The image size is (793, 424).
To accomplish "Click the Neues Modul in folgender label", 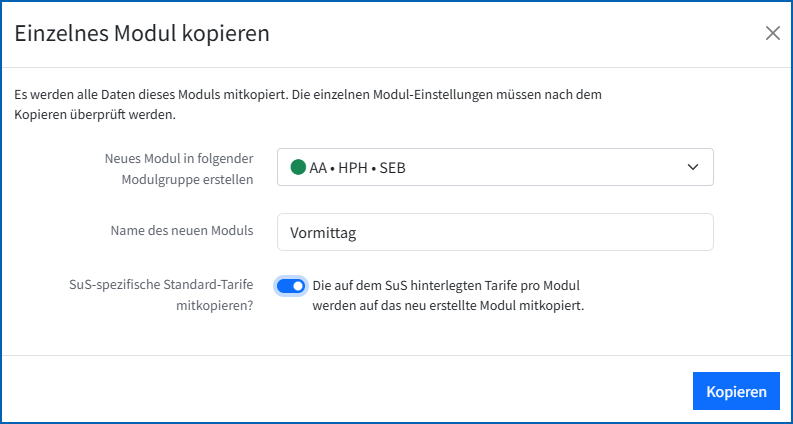I will (x=178, y=158).
